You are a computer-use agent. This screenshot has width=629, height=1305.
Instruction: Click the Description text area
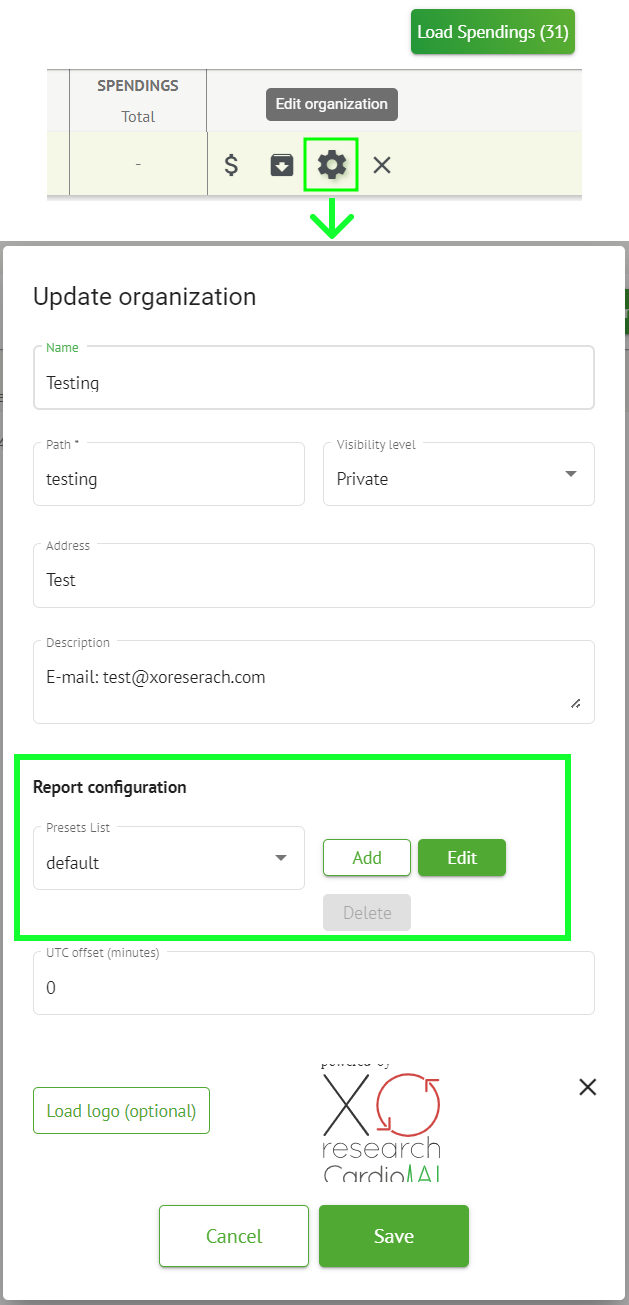(314, 686)
